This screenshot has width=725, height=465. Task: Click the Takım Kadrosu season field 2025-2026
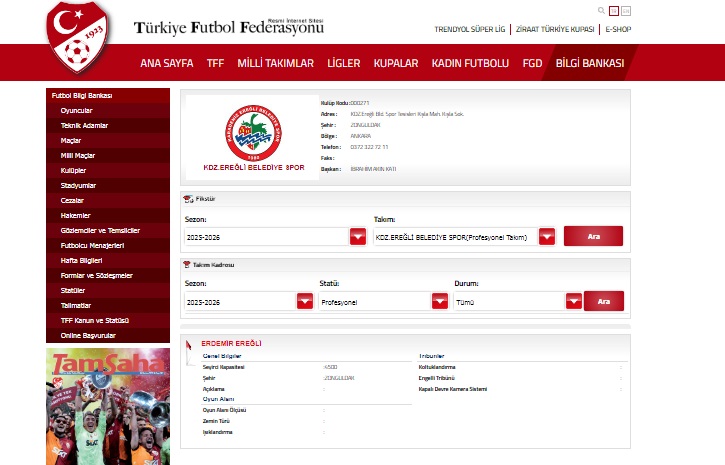(x=240, y=302)
